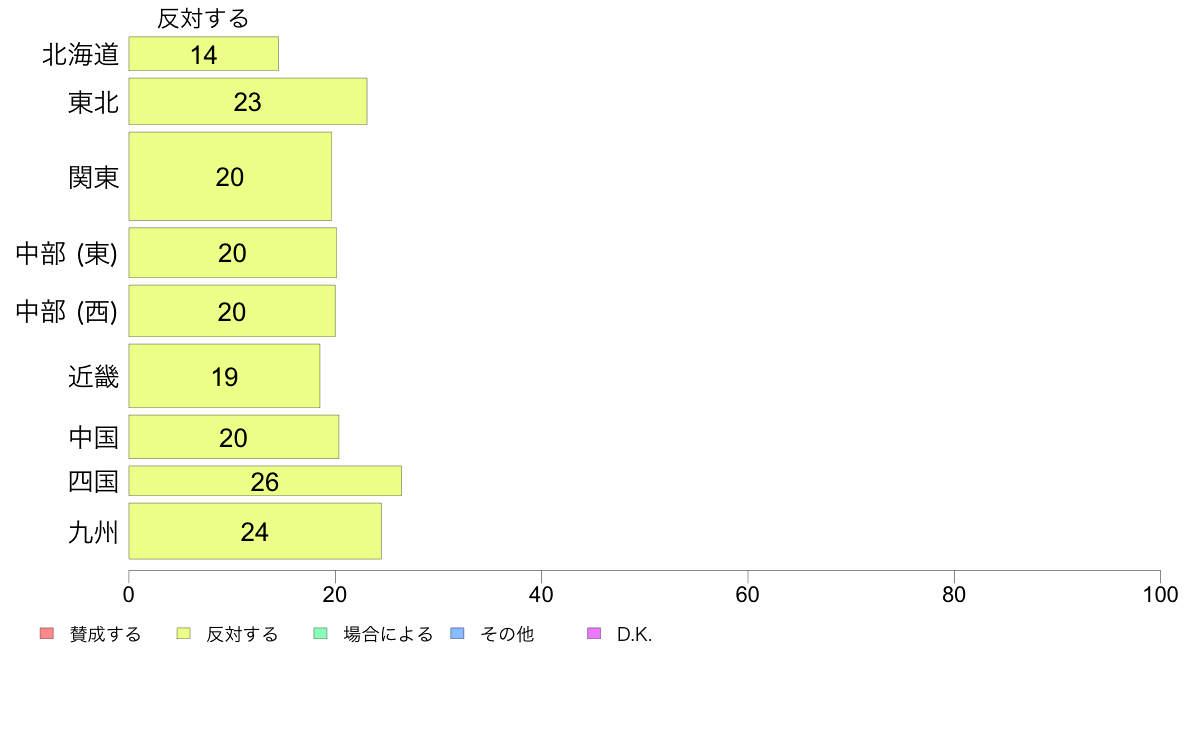Click the 賛成する legend text
Viewport: 1188px width, 736px height.
pos(105,634)
